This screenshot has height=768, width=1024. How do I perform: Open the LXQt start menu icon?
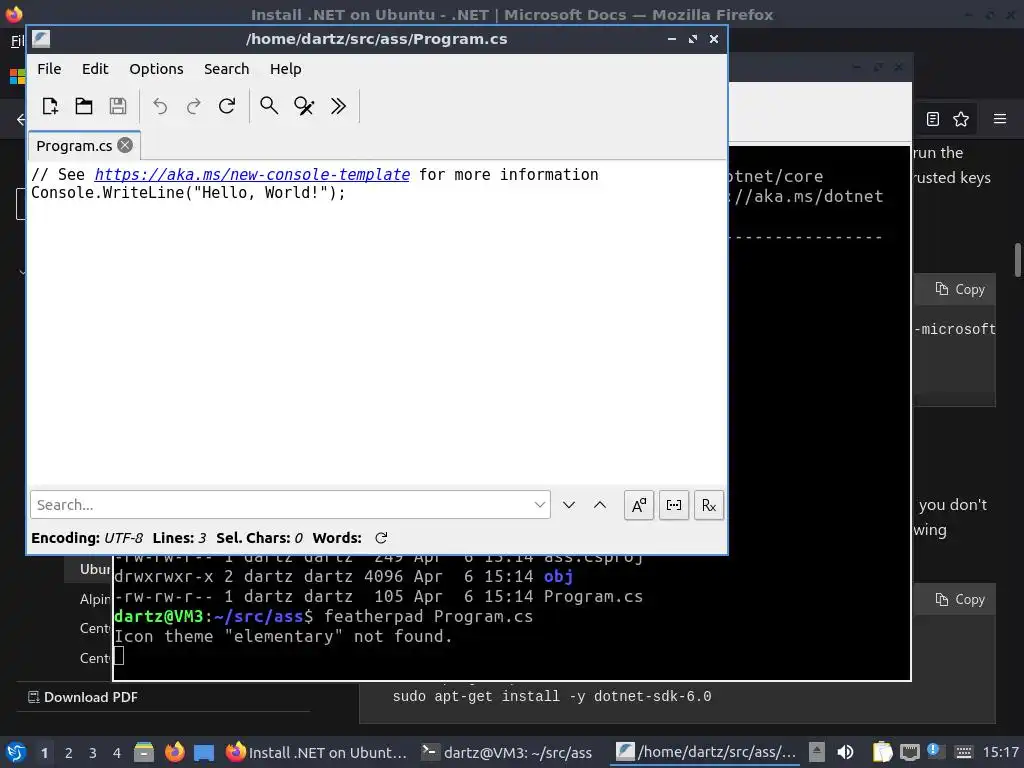tap(16, 752)
